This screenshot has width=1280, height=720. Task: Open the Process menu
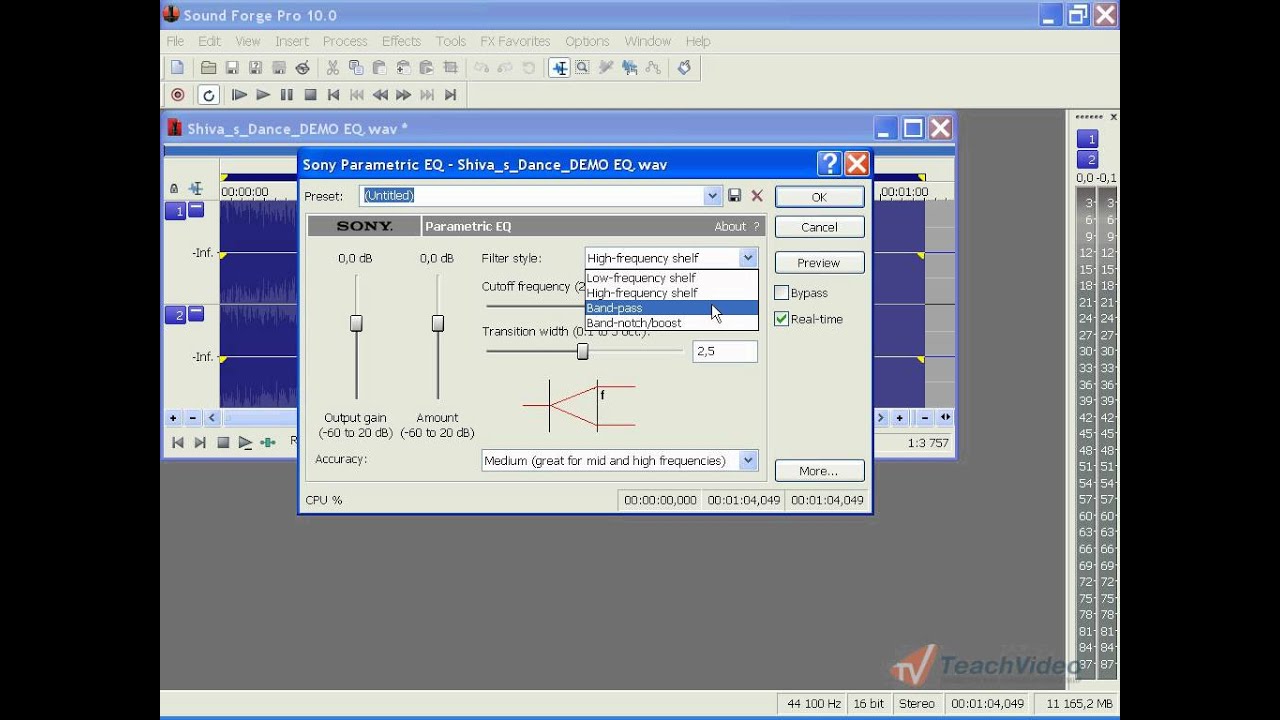tap(345, 41)
